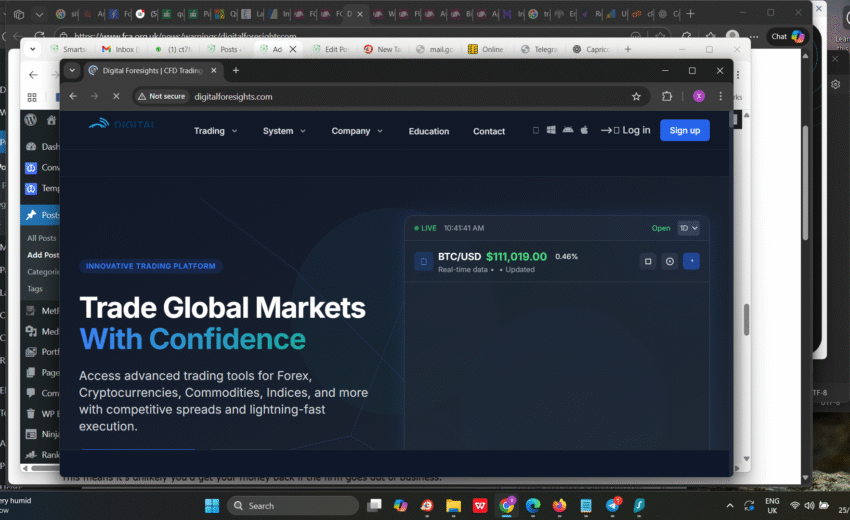Go back in the middle browser window
Image resolution: width=850 pixels, height=520 pixels.
coord(34,75)
